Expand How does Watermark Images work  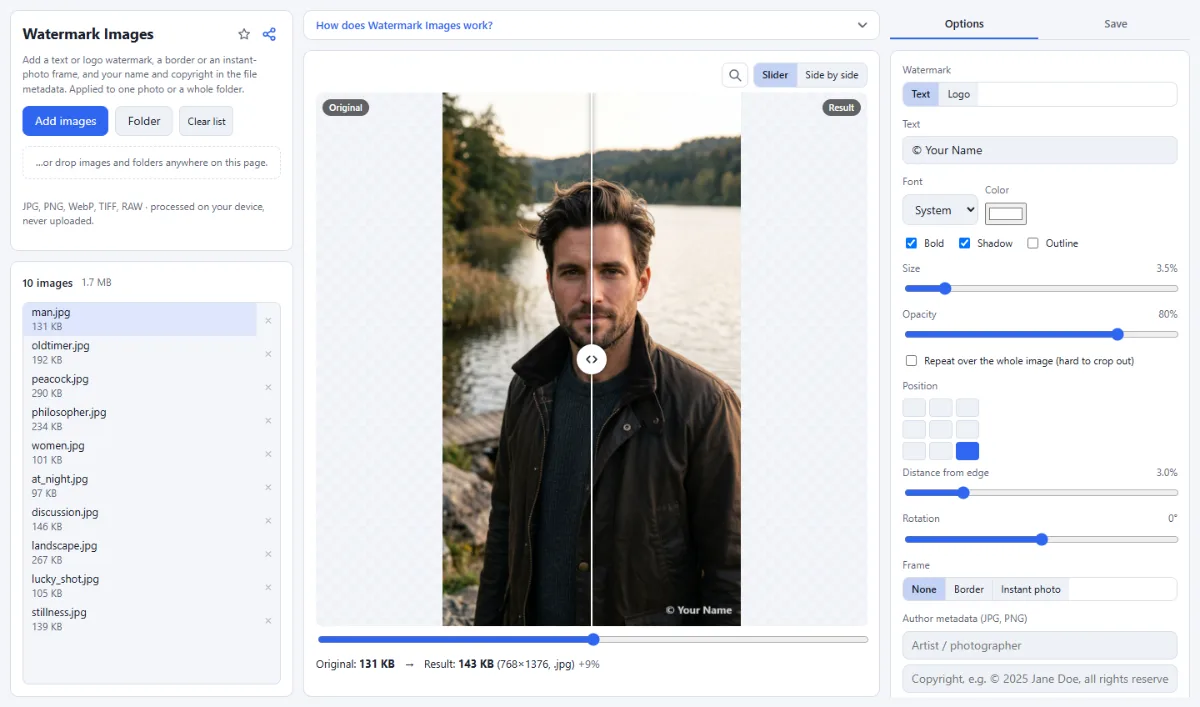point(591,25)
